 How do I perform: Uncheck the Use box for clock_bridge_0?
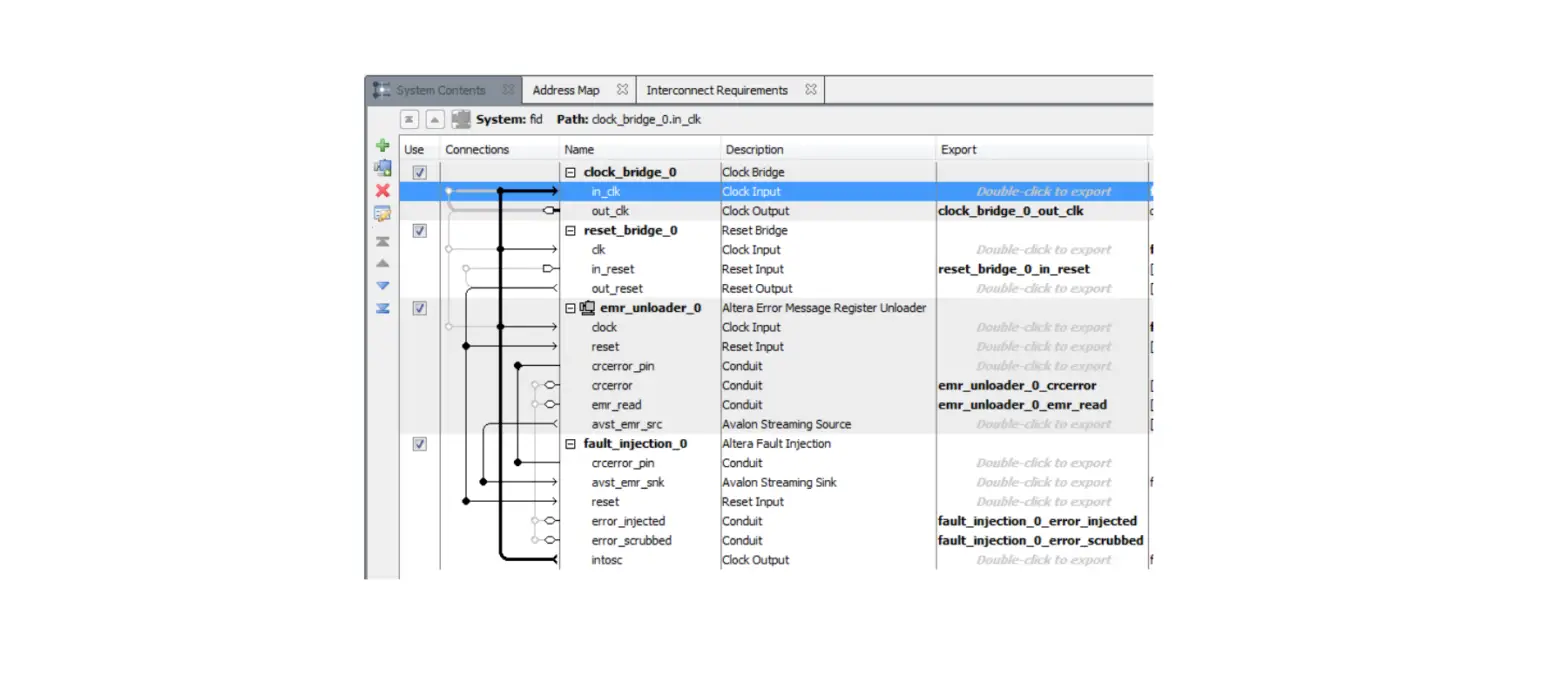[420, 172]
